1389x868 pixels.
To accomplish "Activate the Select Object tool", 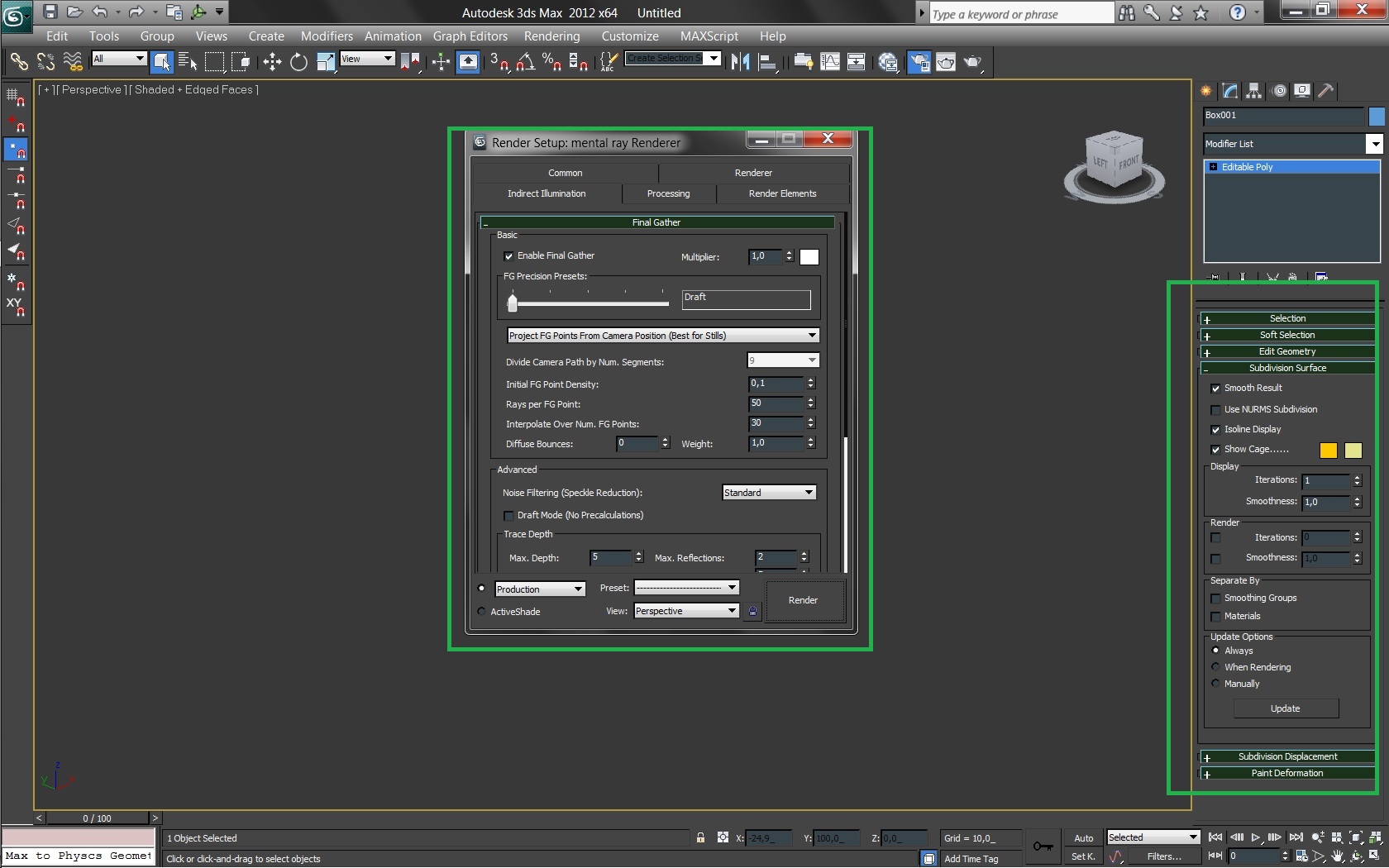I will tap(162, 61).
